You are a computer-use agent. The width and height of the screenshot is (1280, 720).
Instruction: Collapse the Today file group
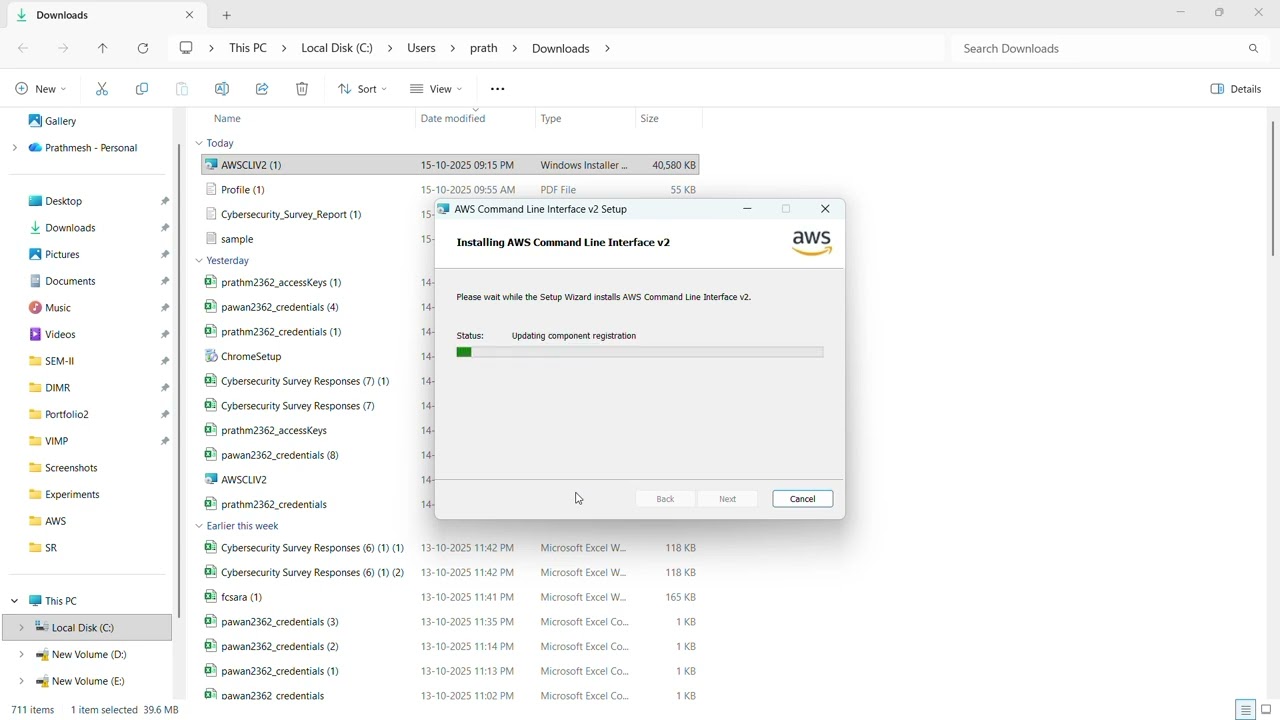[x=199, y=143]
